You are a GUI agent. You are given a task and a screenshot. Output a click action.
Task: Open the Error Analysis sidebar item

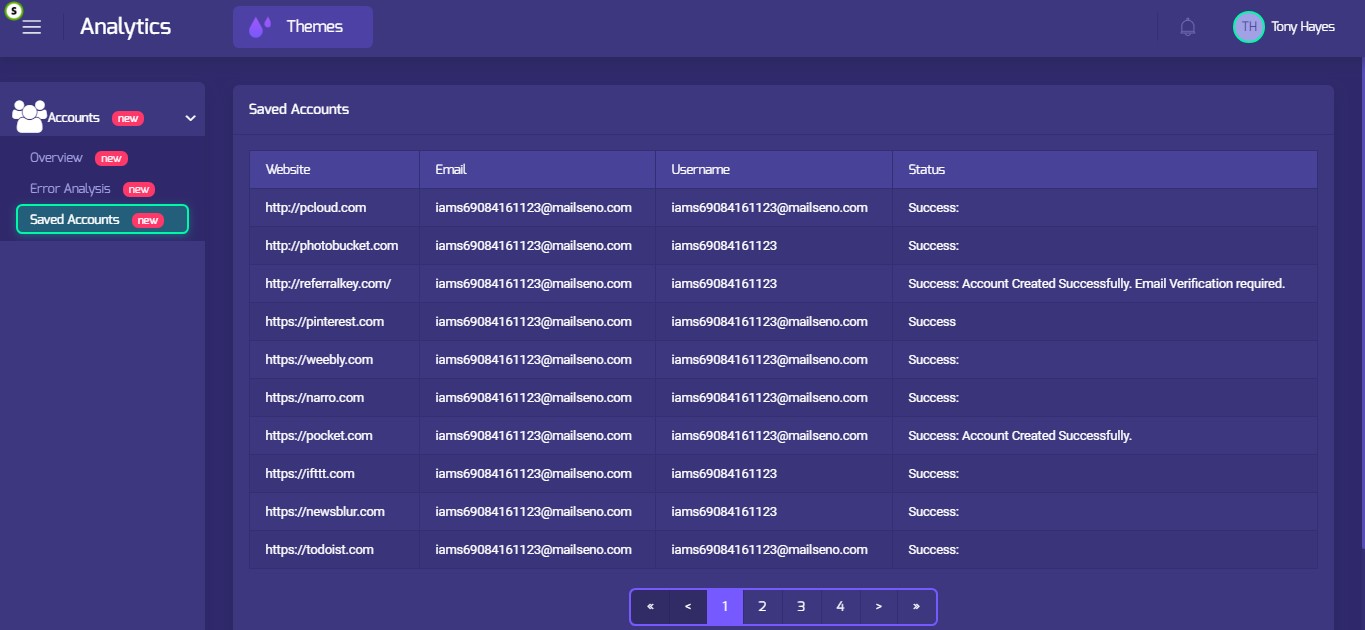coord(70,189)
